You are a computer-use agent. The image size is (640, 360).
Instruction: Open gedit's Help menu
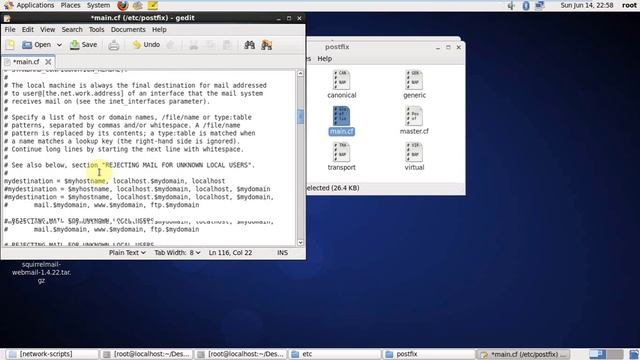(x=159, y=29)
